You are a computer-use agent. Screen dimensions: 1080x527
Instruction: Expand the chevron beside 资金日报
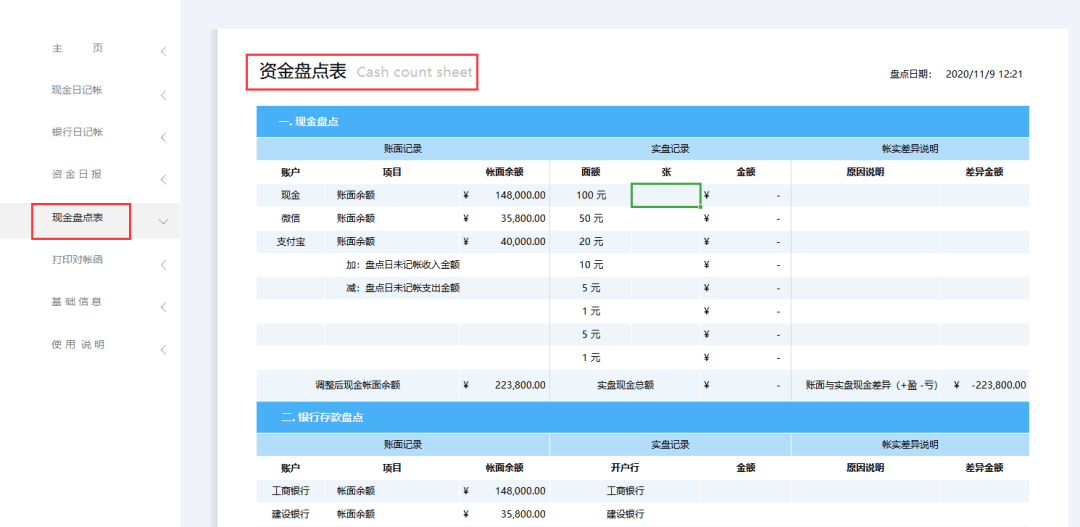[x=163, y=180]
